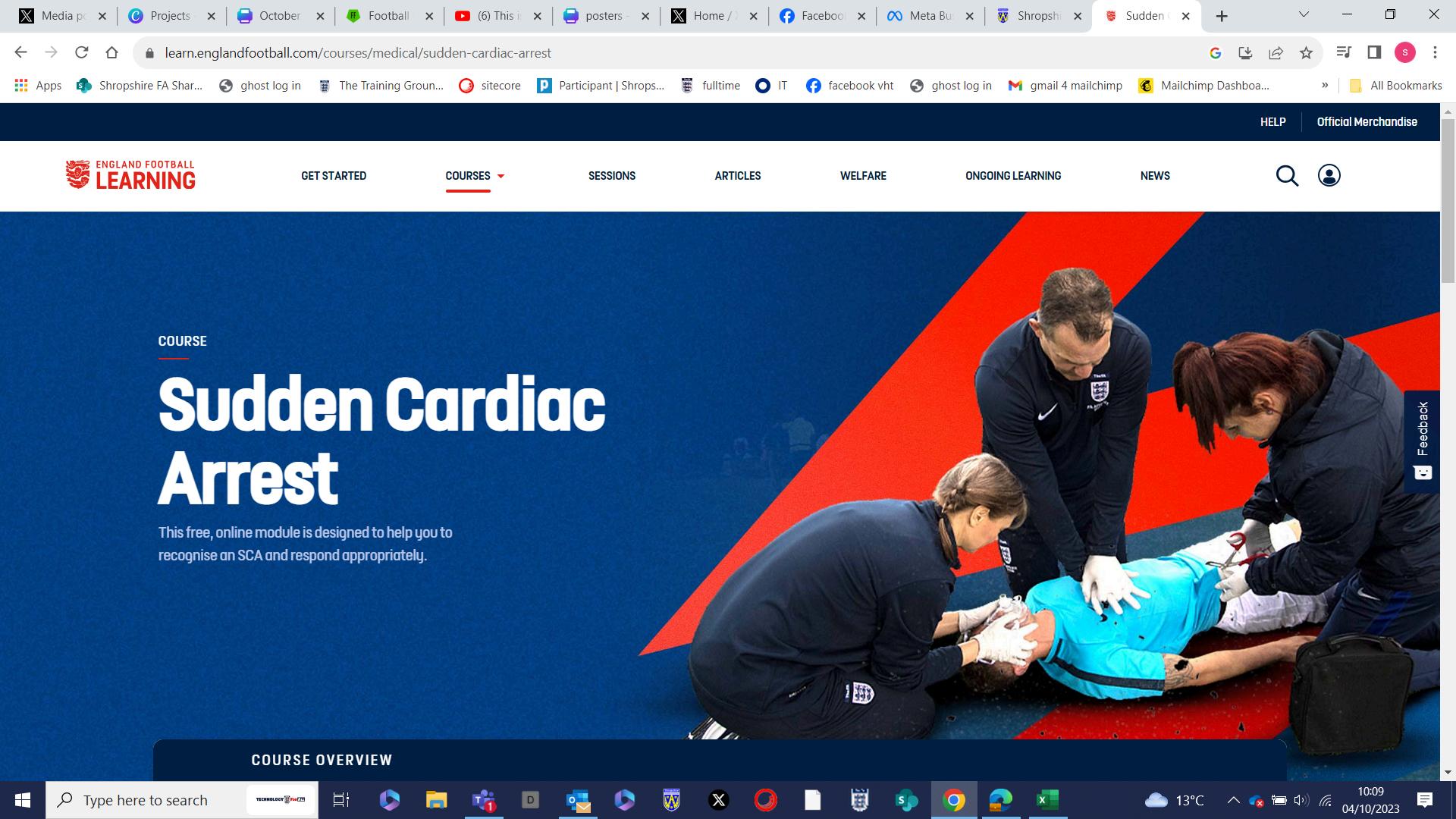Image resolution: width=1456 pixels, height=819 pixels.
Task: Click the Help link in top bar
Action: pyautogui.click(x=1272, y=122)
